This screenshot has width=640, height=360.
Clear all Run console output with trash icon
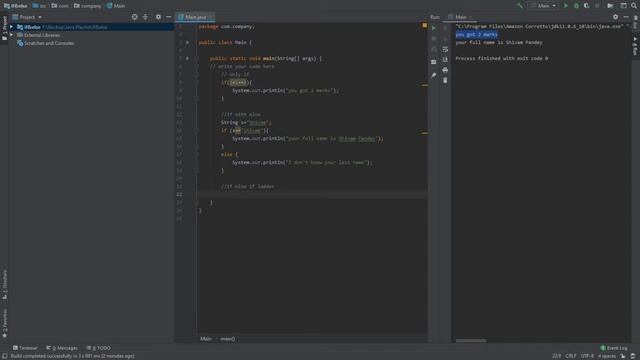(x=445, y=80)
